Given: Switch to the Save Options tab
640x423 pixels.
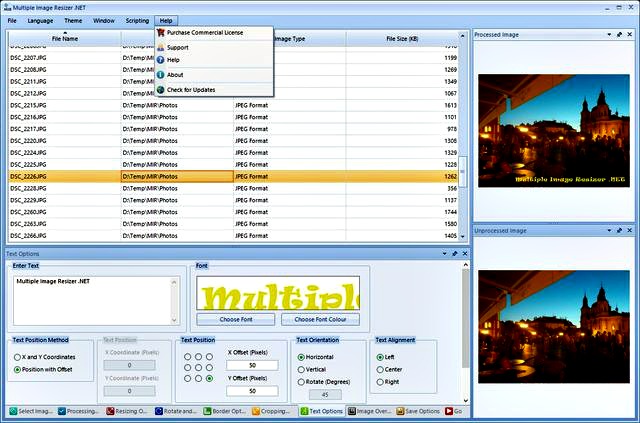Looking at the screenshot, I should pos(420,411).
